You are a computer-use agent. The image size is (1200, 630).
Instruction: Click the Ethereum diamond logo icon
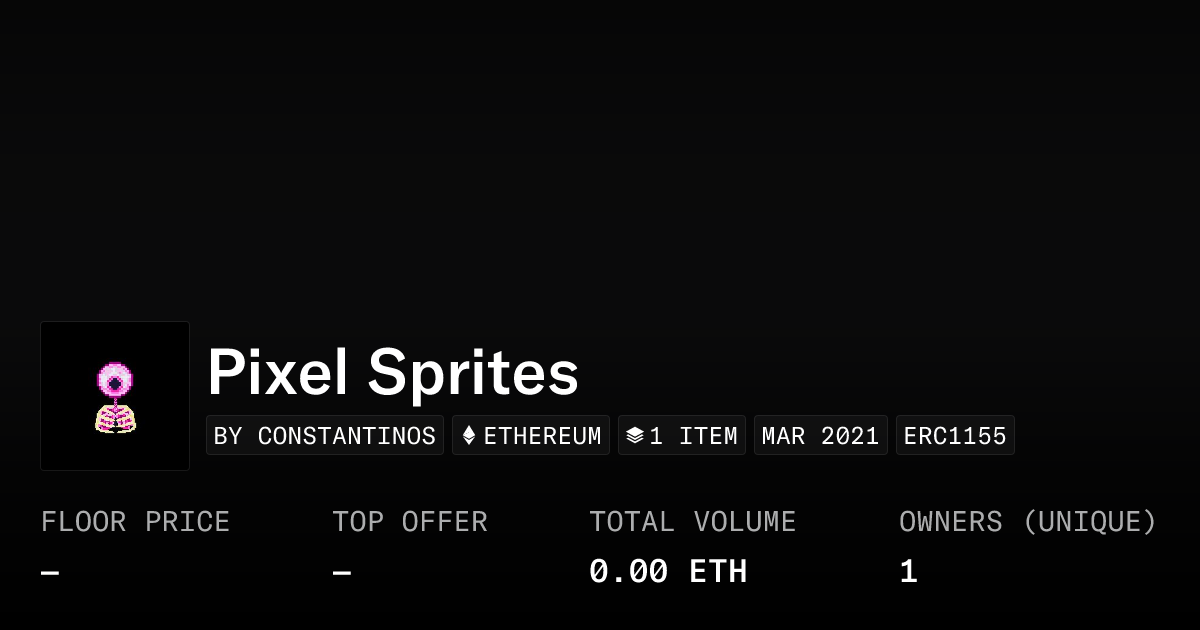tap(469, 436)
